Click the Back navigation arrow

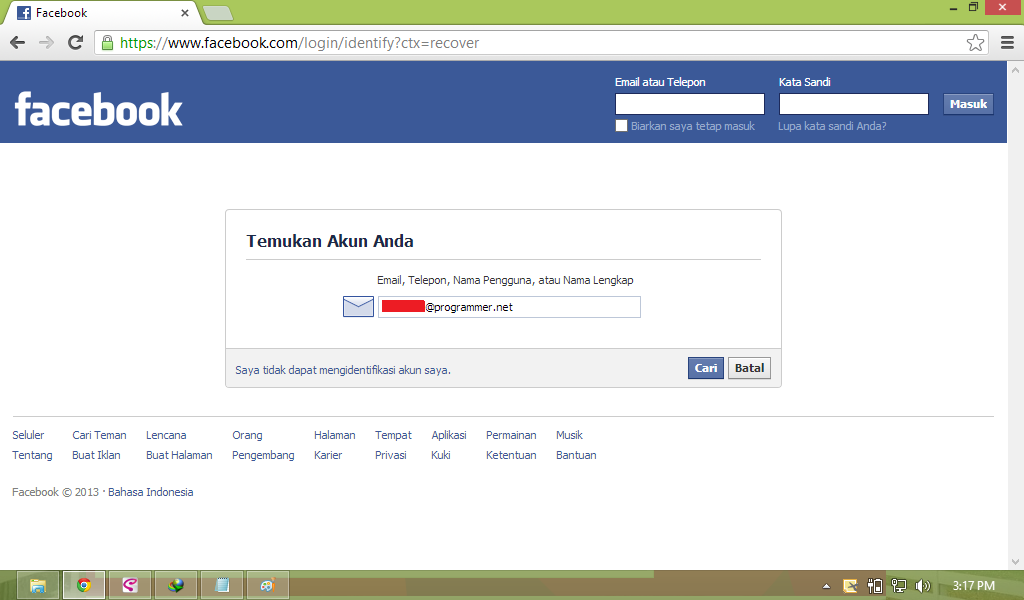pos(16,43)
